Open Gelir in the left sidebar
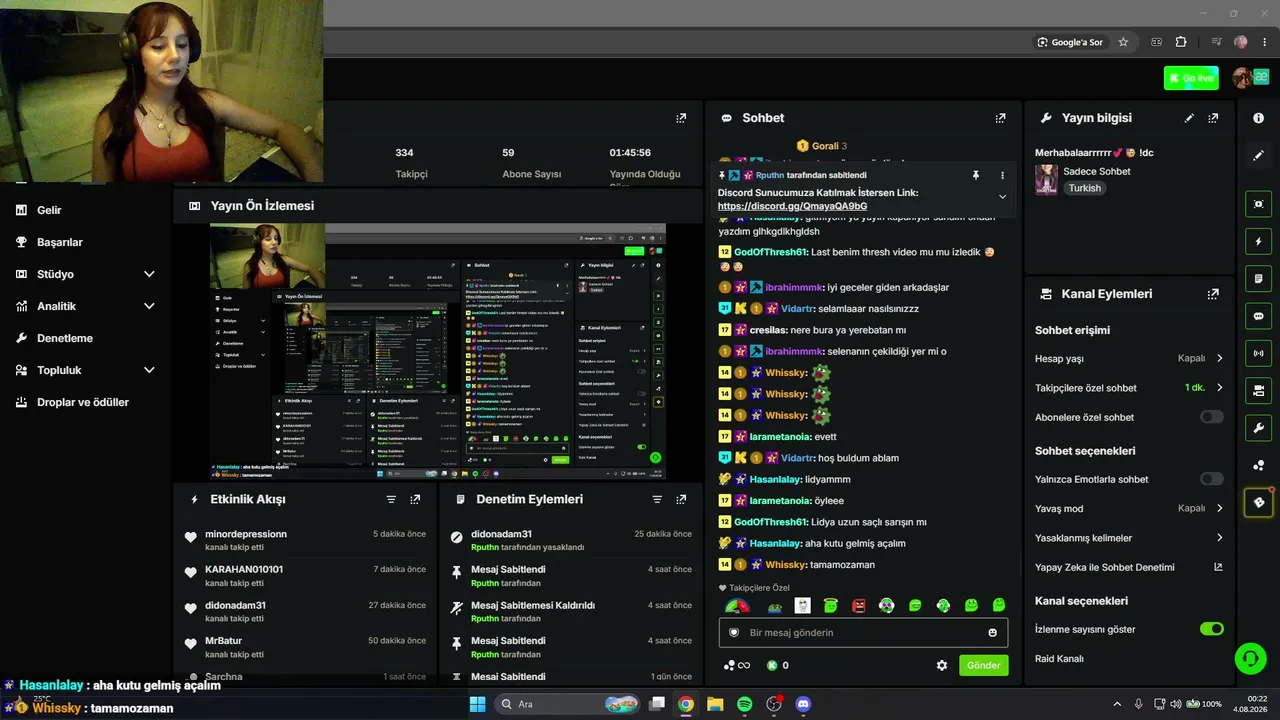 (x=49, y=210)
